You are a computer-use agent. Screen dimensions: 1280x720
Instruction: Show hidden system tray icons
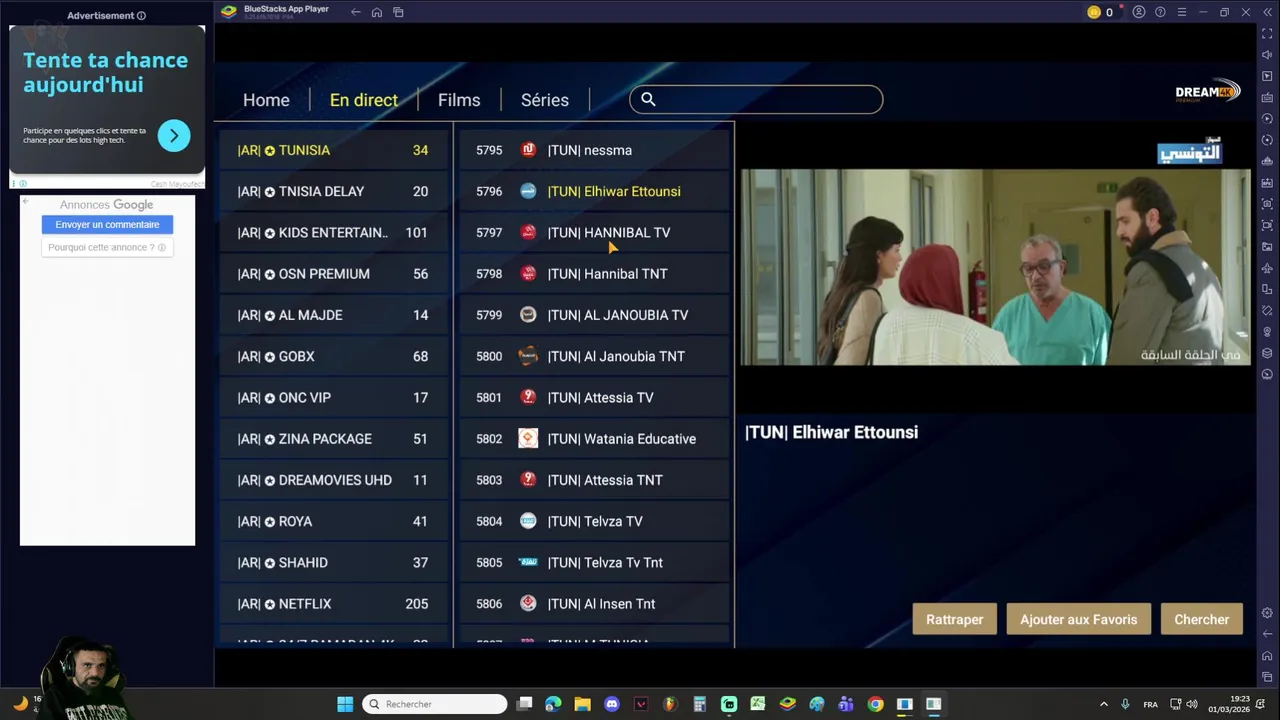point(1103,704)
